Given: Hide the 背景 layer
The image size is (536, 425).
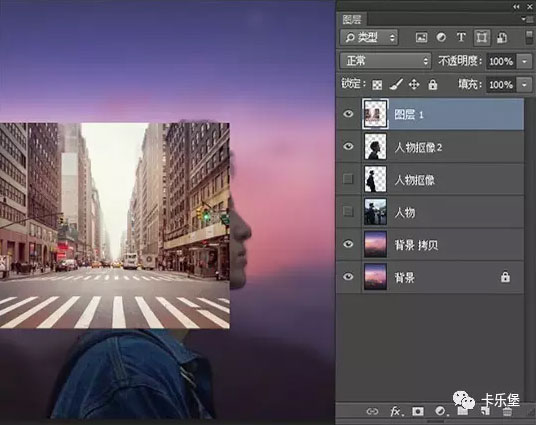Looking at the screenshot, I should [348, 276].
